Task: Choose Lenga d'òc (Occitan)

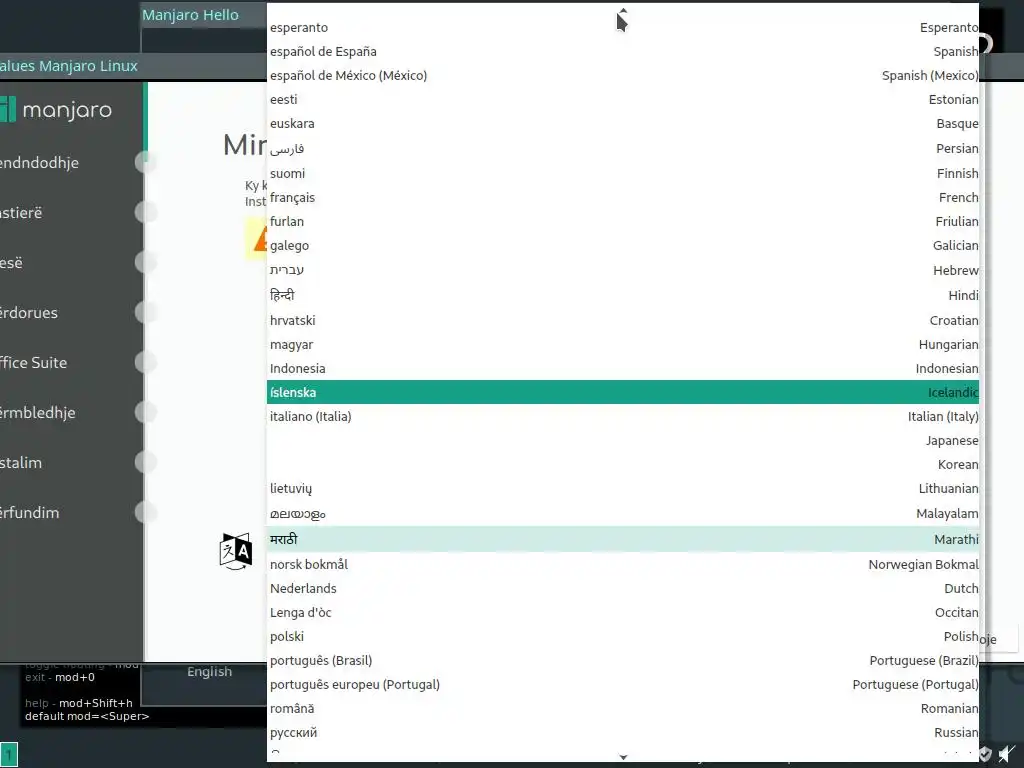Action: pyautogui.click(x=623, y=613)
